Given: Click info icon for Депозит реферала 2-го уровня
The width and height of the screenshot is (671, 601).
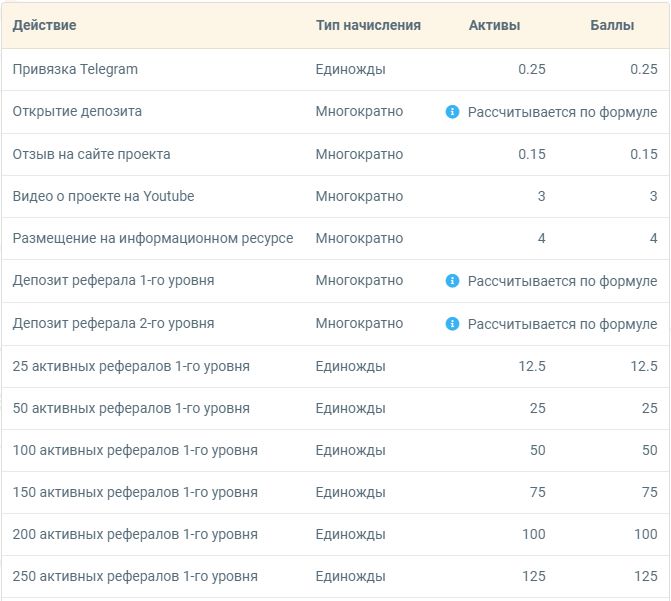Looking at the screenshot, I should tap(452, 324).
